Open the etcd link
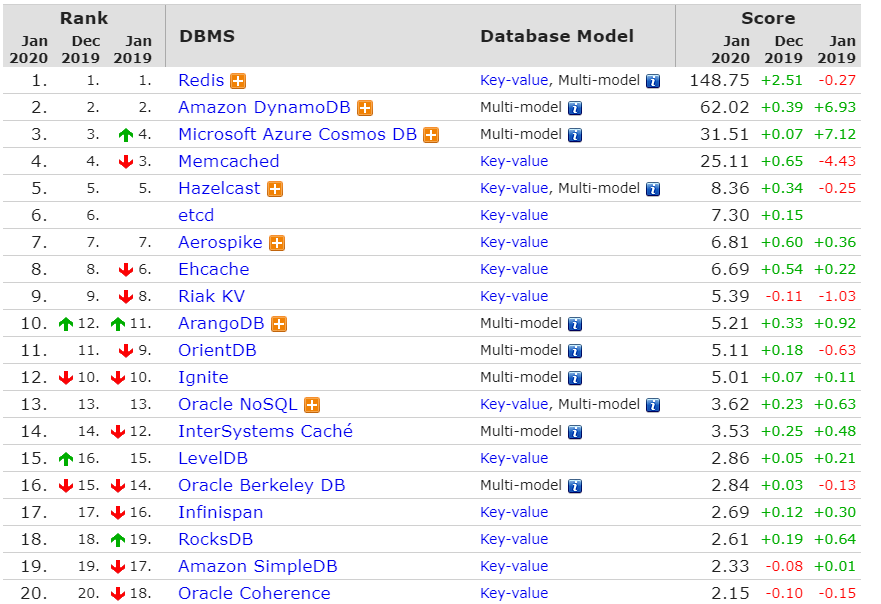The width and height of the screenshot is (881, 604). 196,215
